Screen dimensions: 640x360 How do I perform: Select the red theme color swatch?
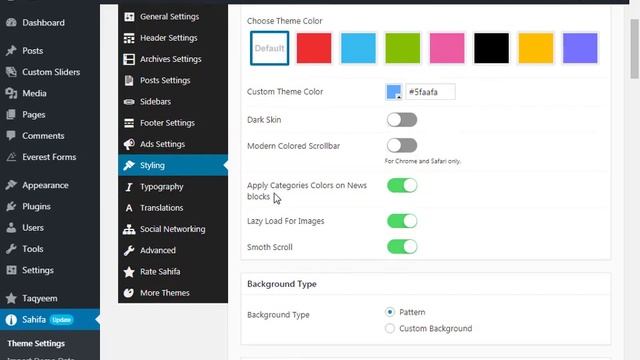point(314,48)
